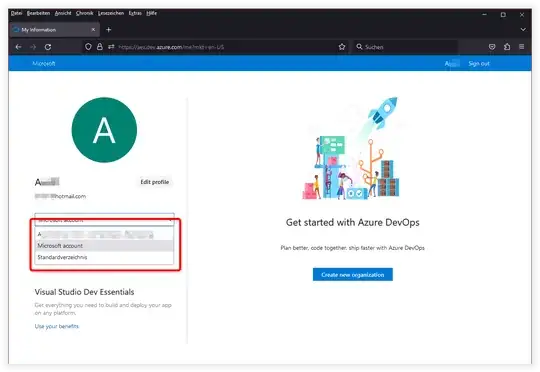Click the Edit profile button
Screen dimensions: 540x372
[155, 182]
